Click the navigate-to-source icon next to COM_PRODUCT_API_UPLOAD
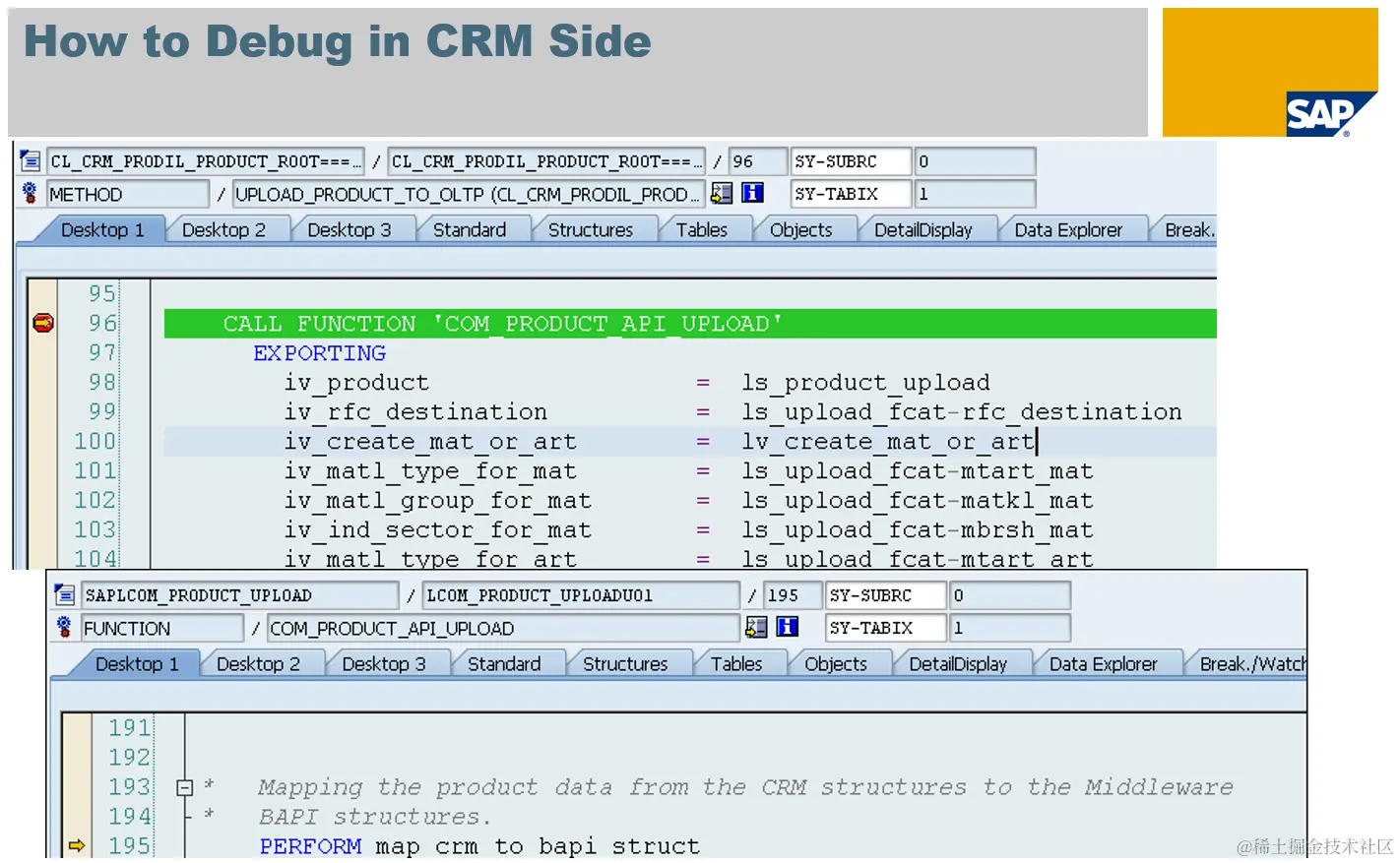The image size is (1400, 863). point(756,627)
